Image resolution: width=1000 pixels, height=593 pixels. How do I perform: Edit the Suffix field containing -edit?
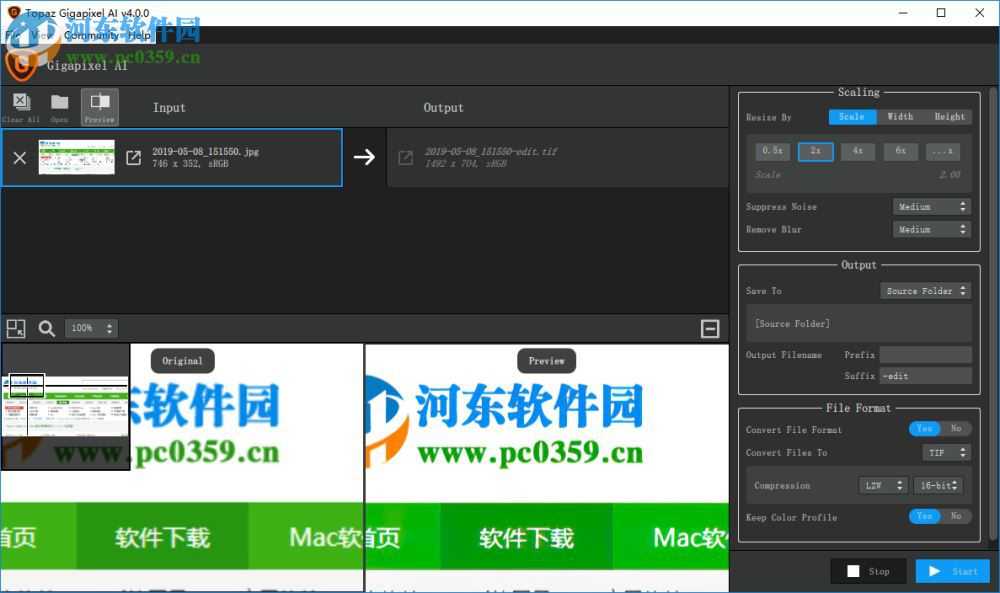(925, 375)
